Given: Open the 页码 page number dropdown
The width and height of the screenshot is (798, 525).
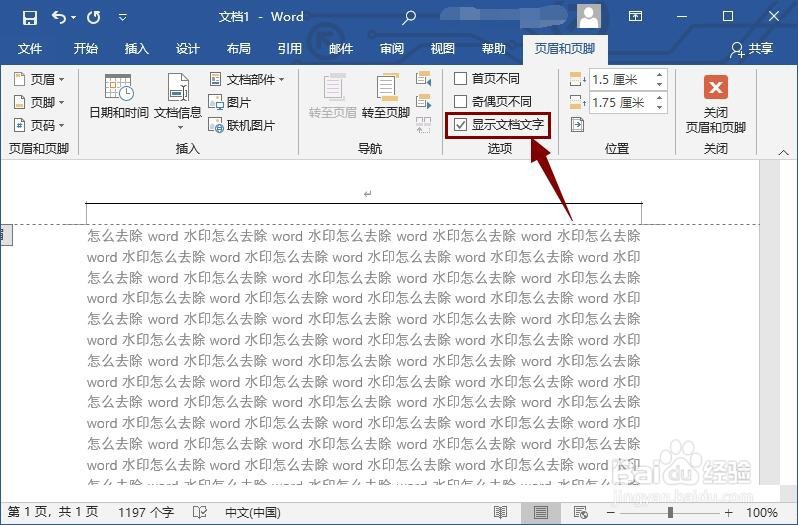Looking at the screenshot, I should [x=39, y=125].
